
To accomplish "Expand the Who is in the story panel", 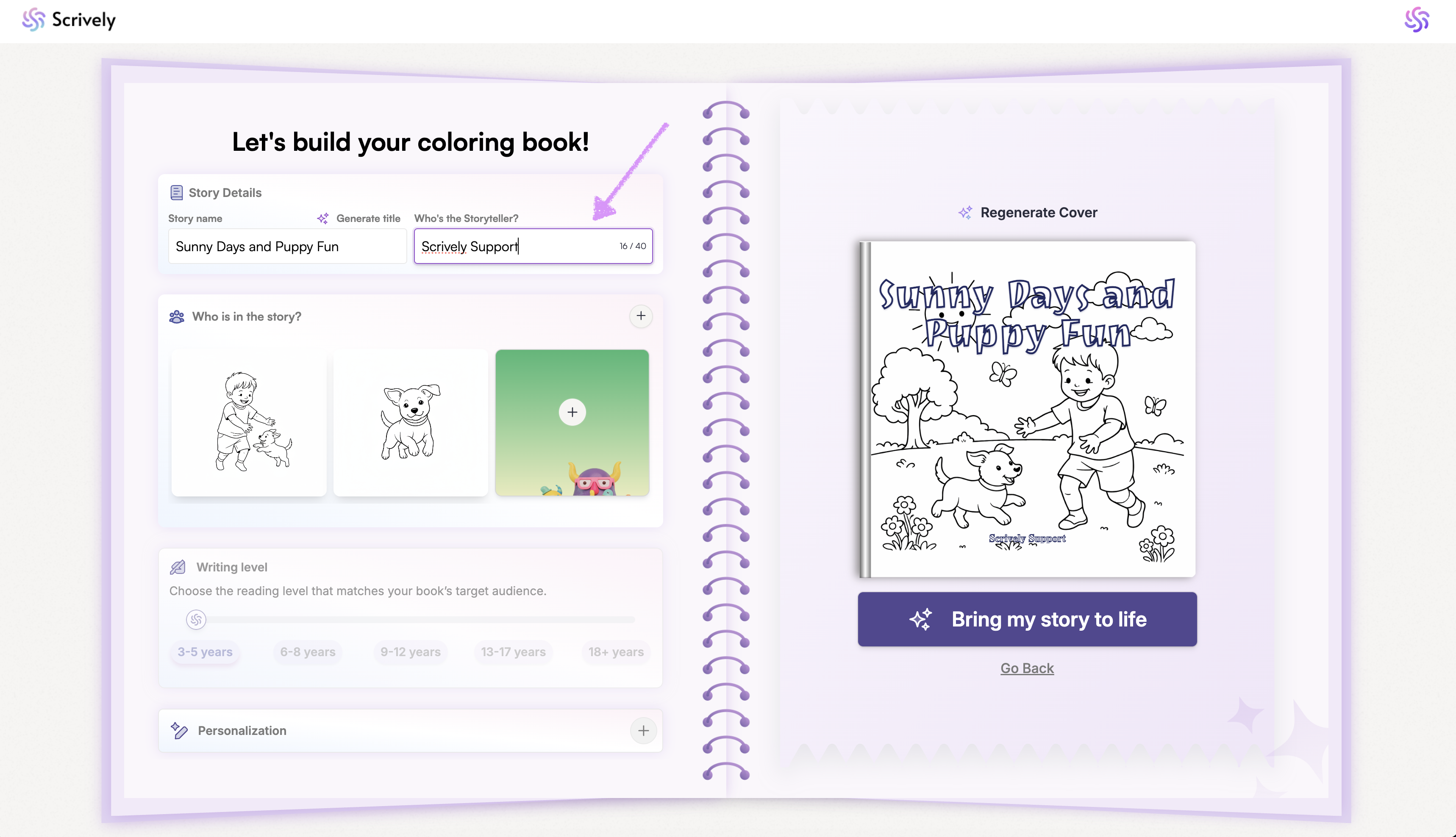I will 641,316.
